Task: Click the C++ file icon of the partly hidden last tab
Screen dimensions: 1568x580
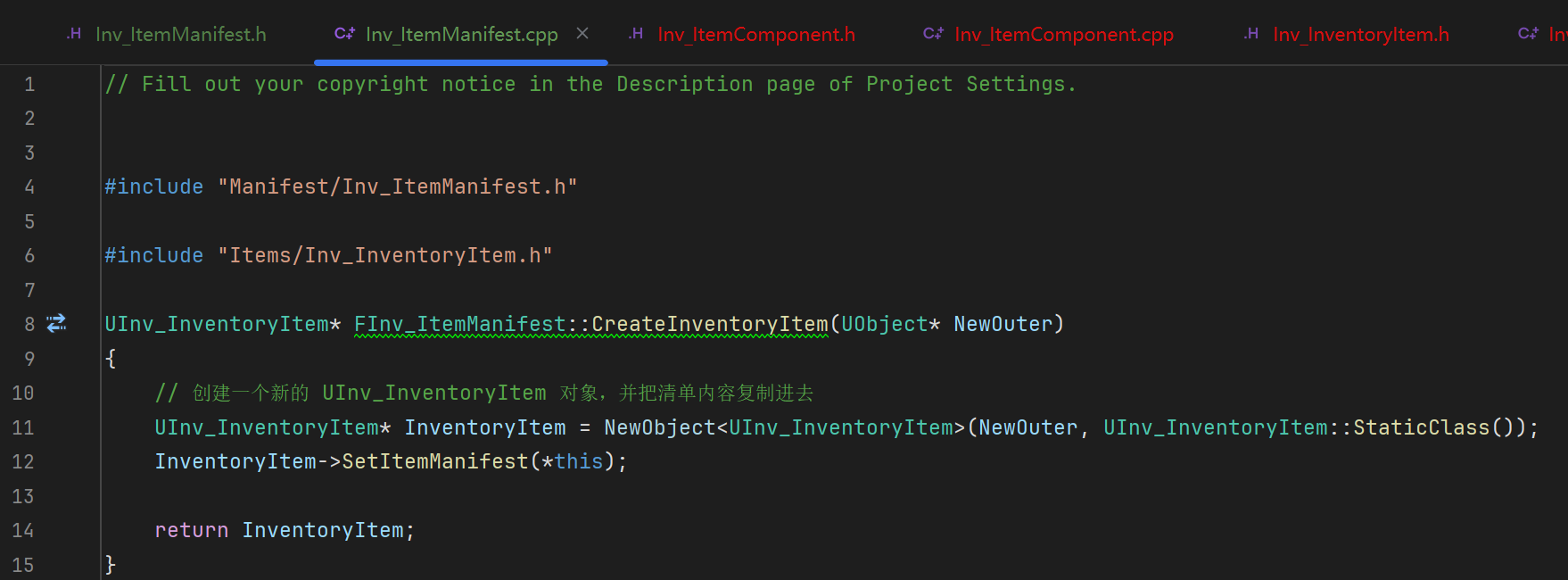Action: 1528,34
